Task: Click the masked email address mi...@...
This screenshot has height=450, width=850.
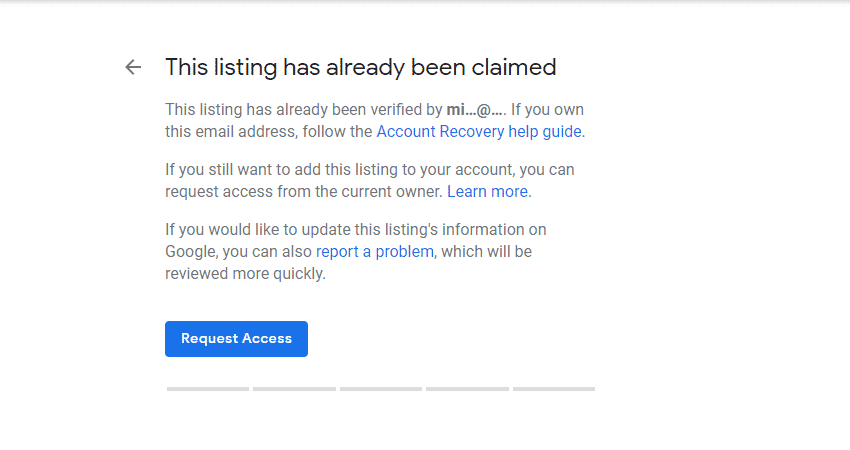Action: 474,109
